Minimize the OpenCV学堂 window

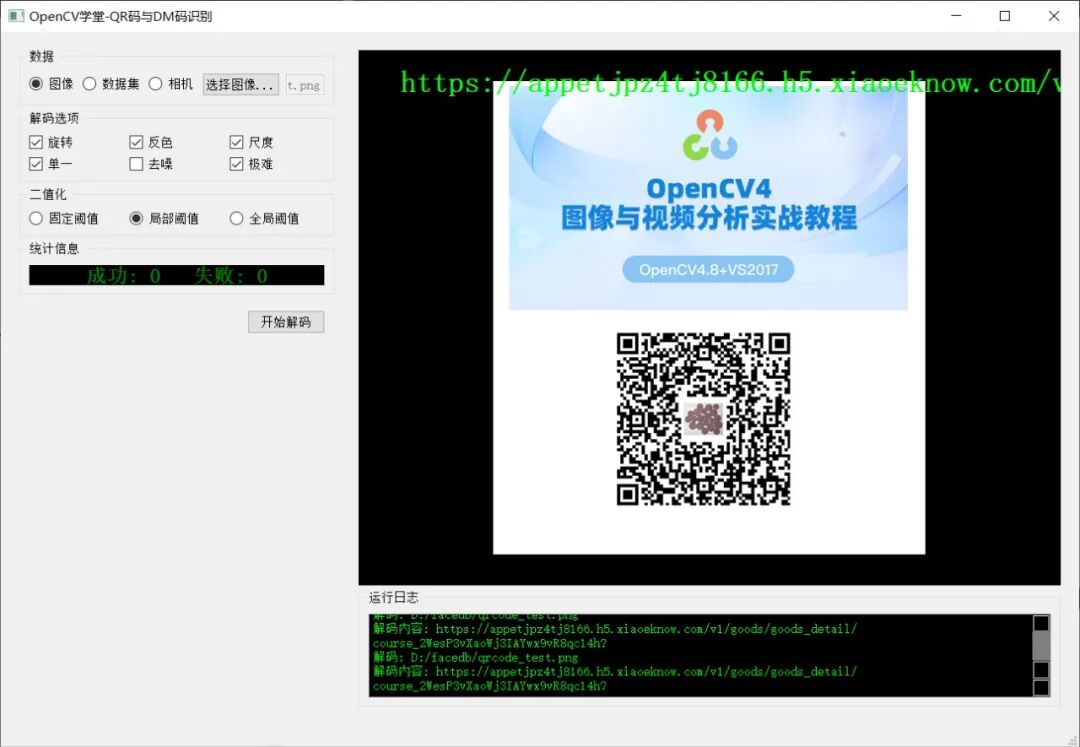[x=956, y=16]
